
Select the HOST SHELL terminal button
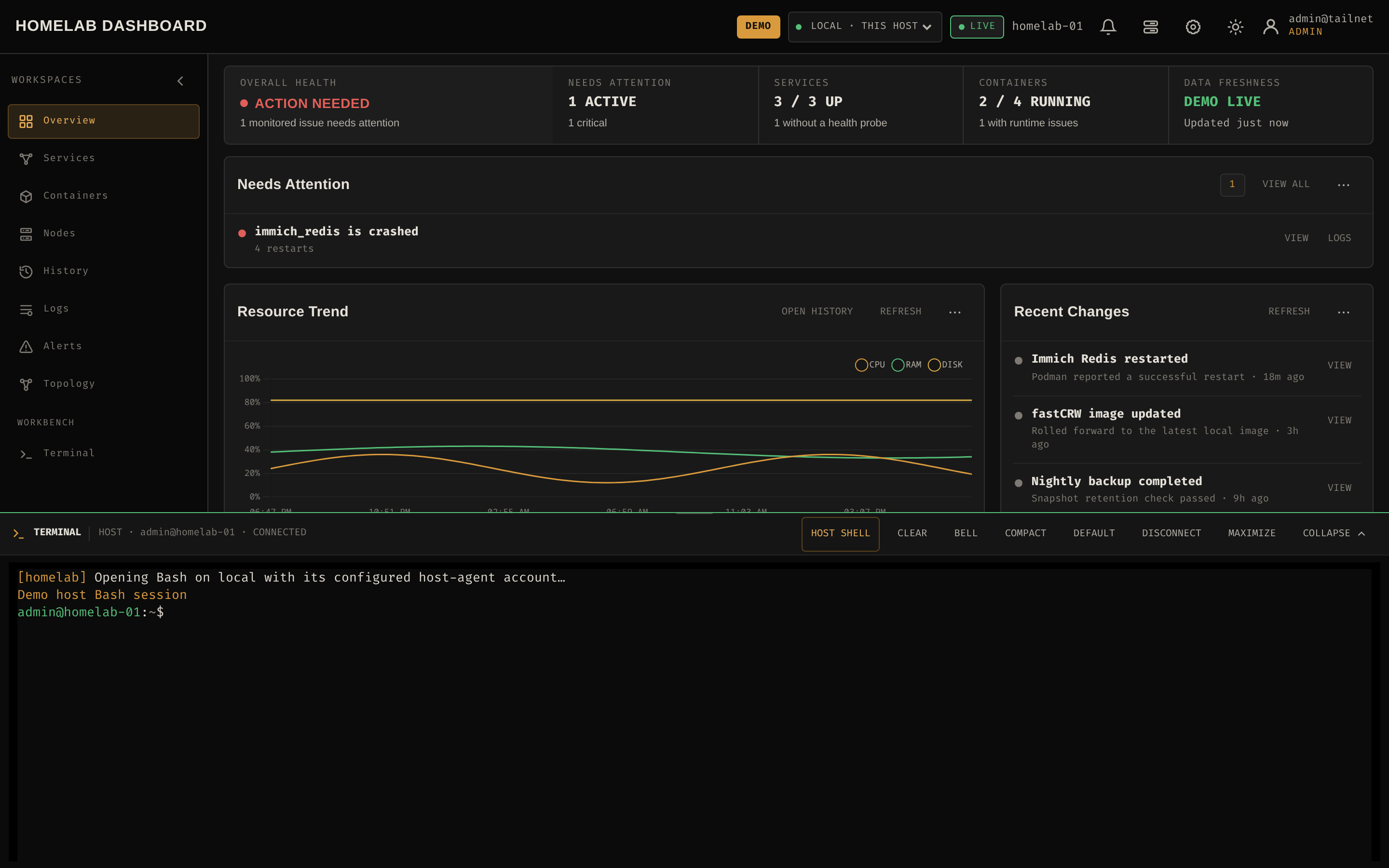[x=840, y=534]
